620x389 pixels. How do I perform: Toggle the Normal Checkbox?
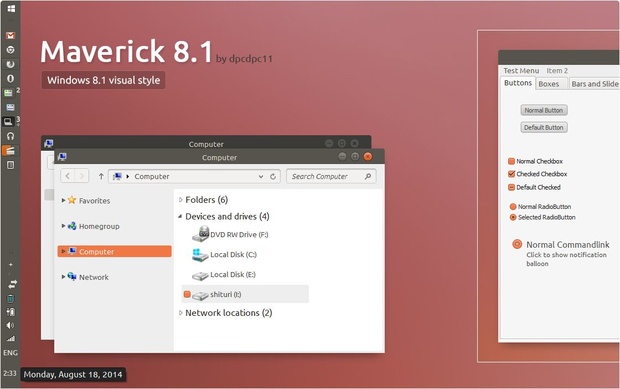coord(511,161)
